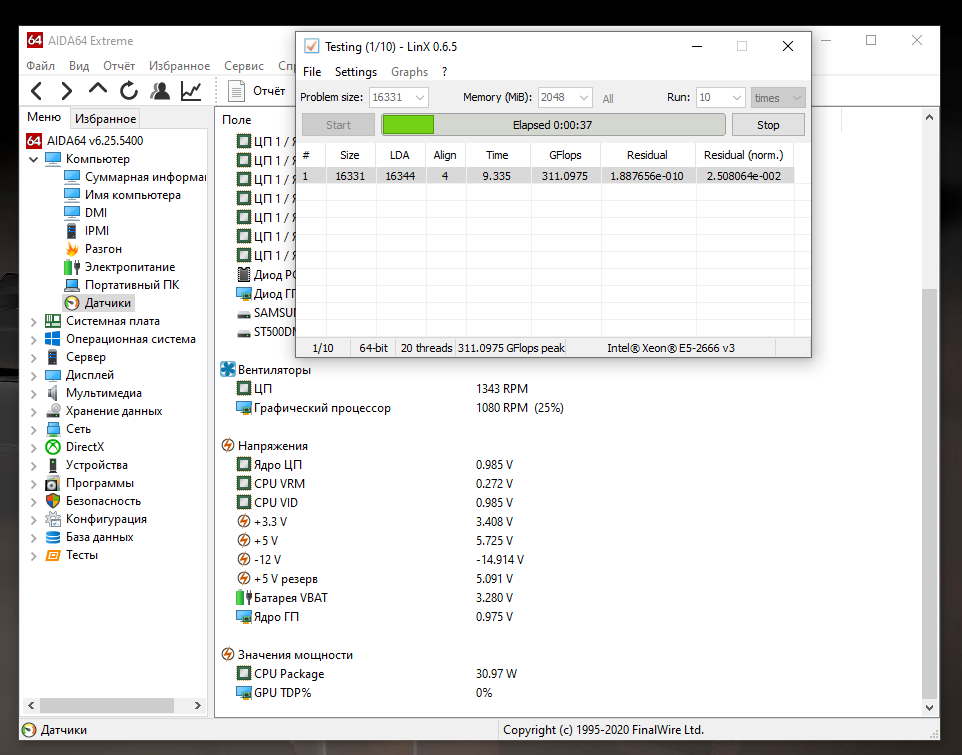Switch to the Меню sidebar tab
This screenshot has width=962, height=755.
coord(44,117)
